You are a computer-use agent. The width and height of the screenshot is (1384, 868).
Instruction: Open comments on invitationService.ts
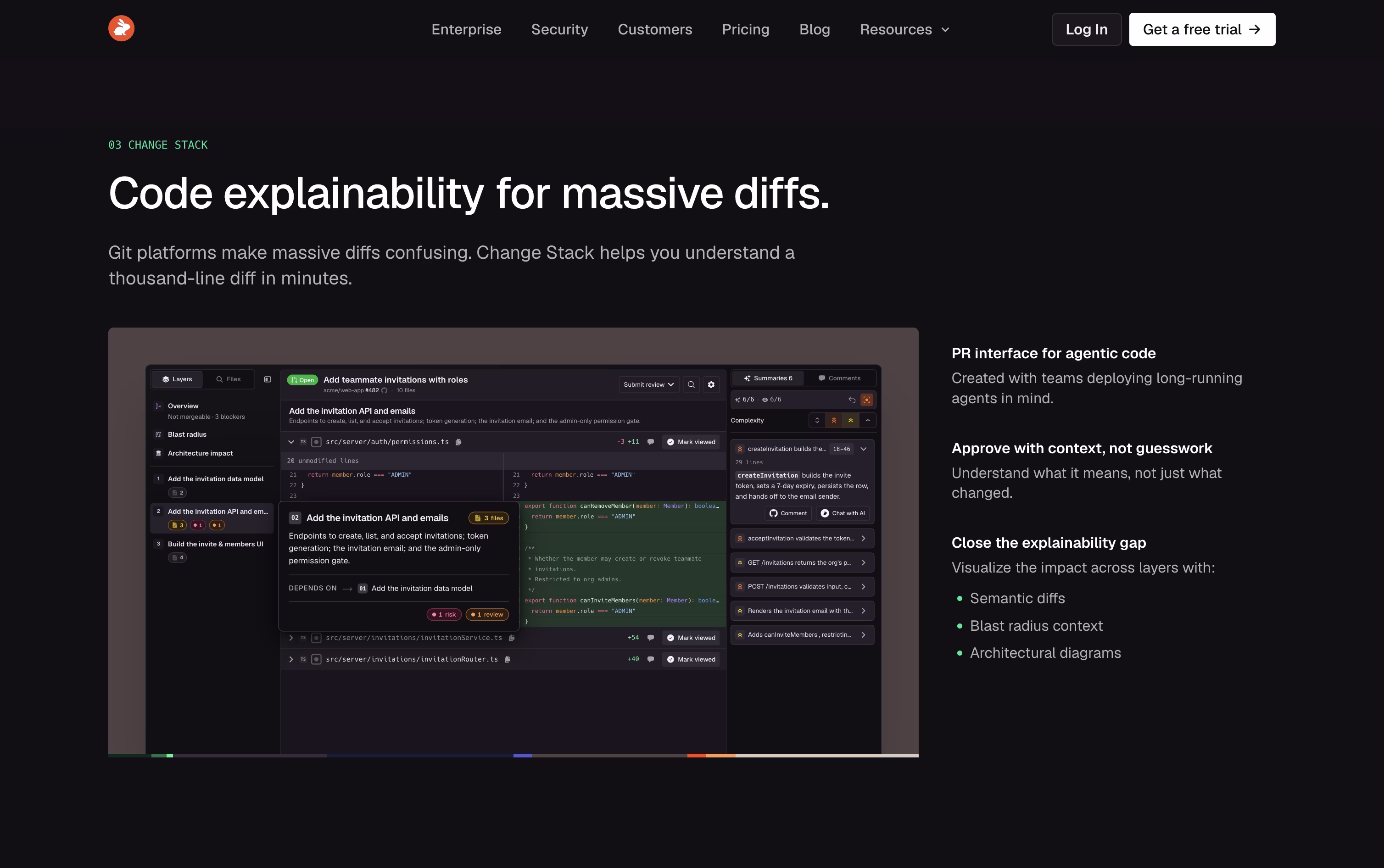tap(650, 638)
